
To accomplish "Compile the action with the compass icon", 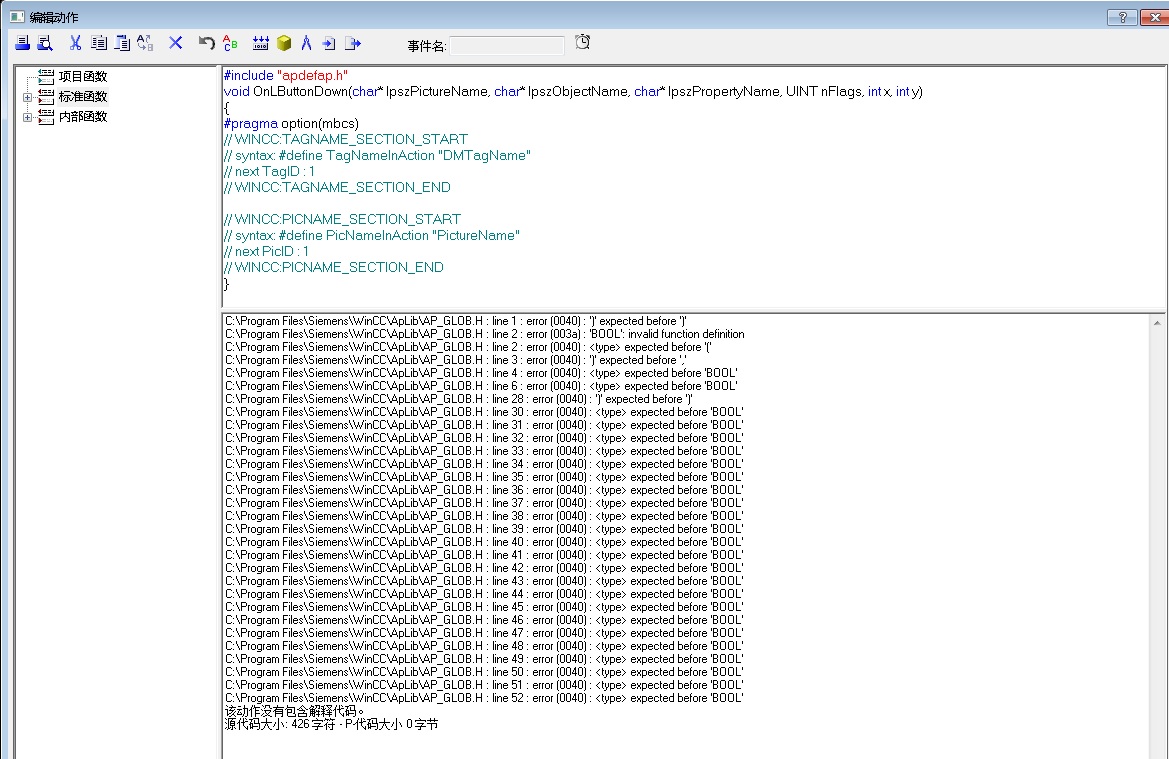I will coord(306,43).
